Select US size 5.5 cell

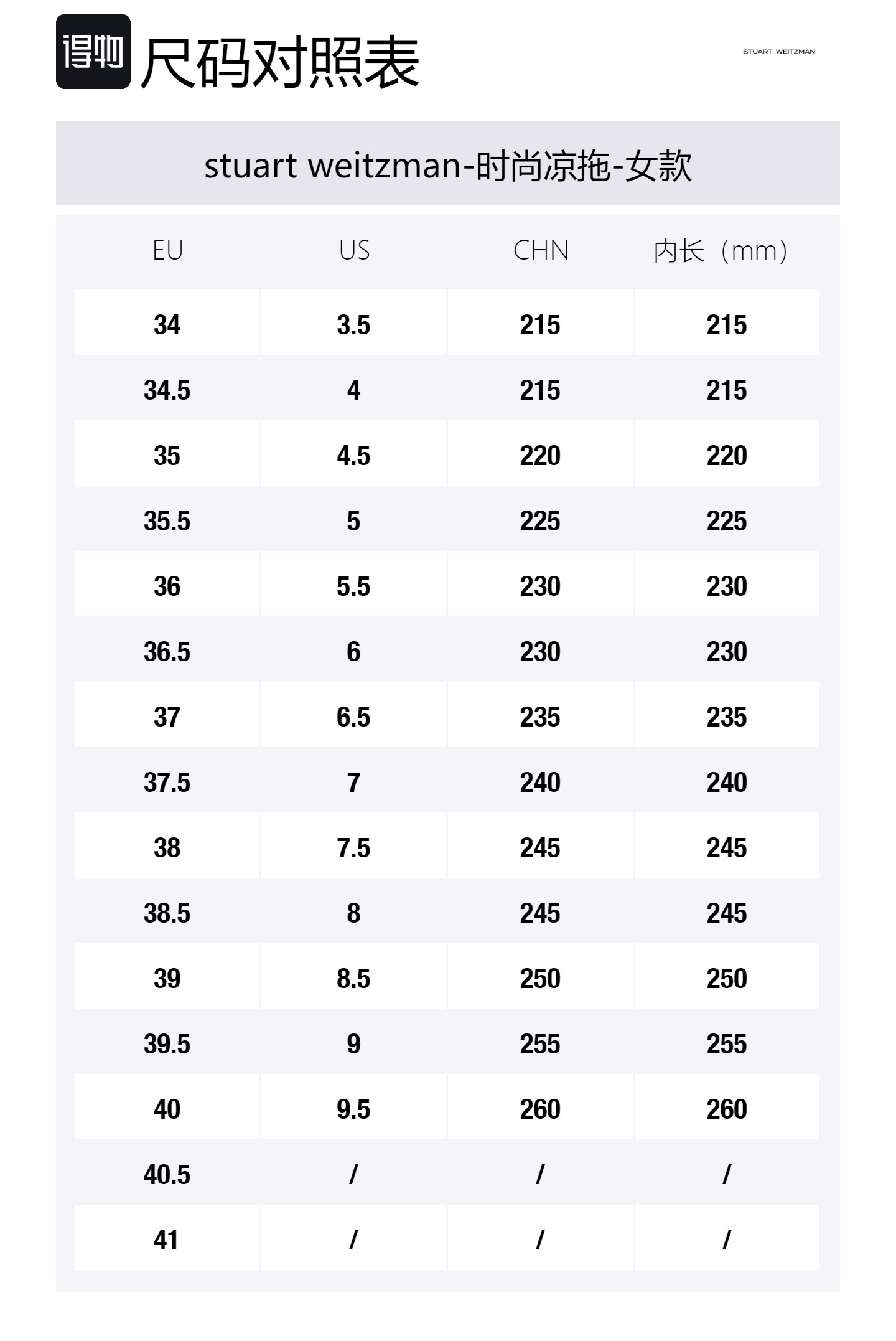point(353,586)
